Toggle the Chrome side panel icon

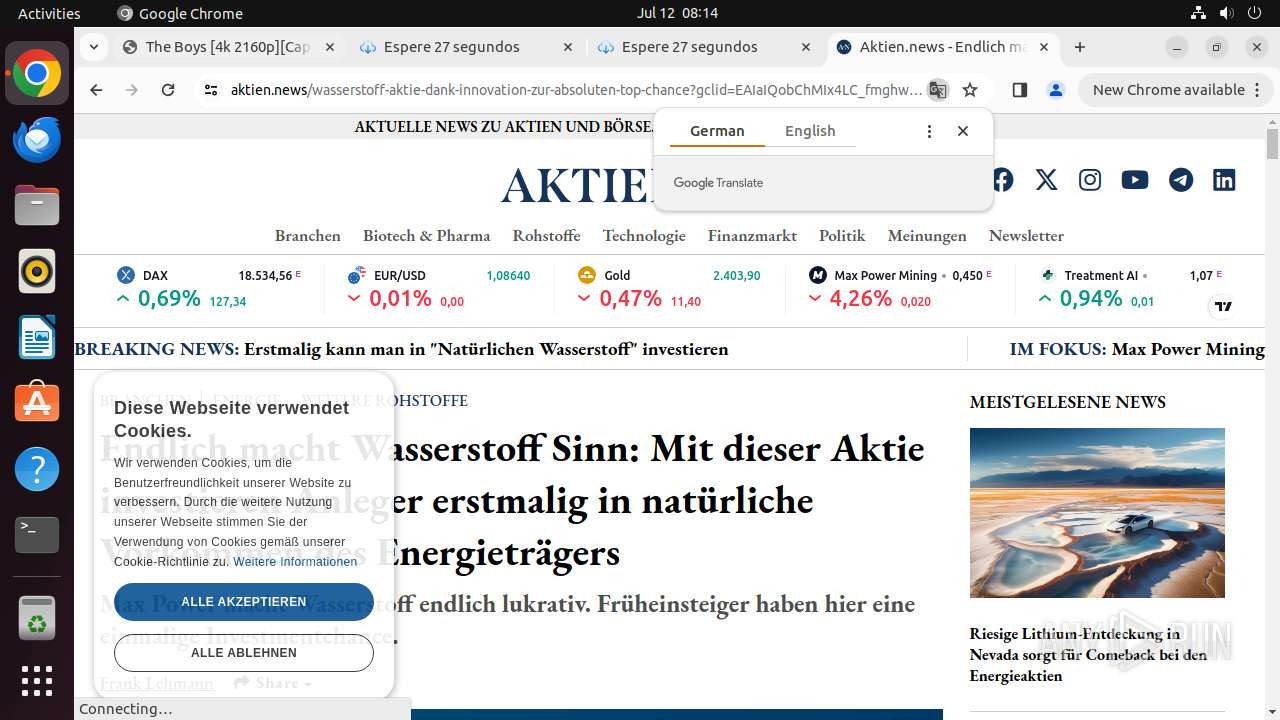(1020, 90)
